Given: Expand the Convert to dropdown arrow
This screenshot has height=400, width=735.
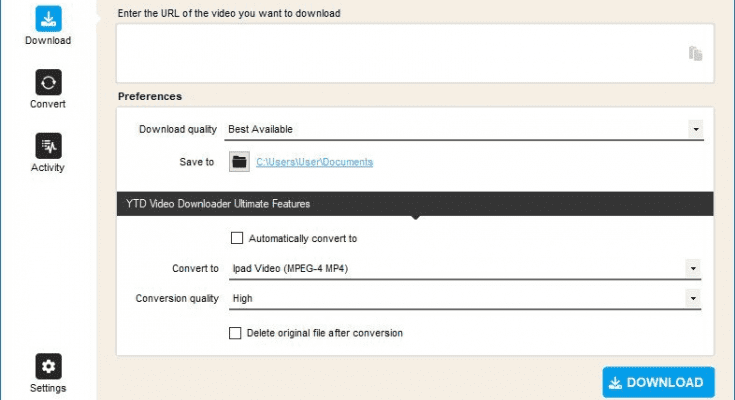Looking at the screenshot, I should (693, 269).
